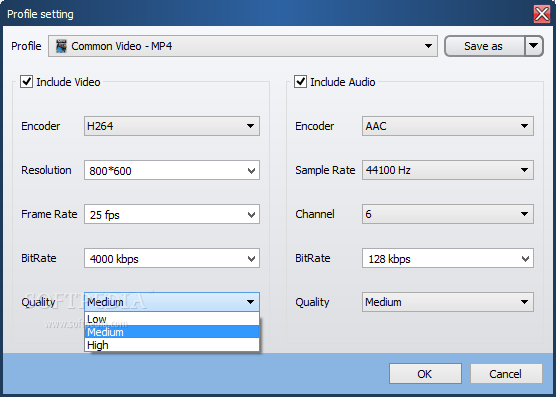The width and height of the screenshot is (556, 397).
Task: Open the audio Quality Medium dropdown
Action: [447, 302]
